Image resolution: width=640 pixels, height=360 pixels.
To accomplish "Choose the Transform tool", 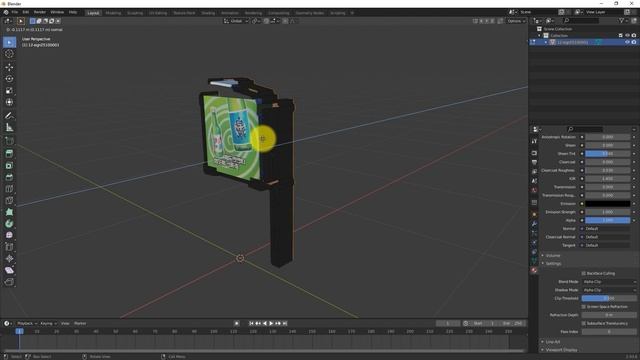I will pos(9,102).
